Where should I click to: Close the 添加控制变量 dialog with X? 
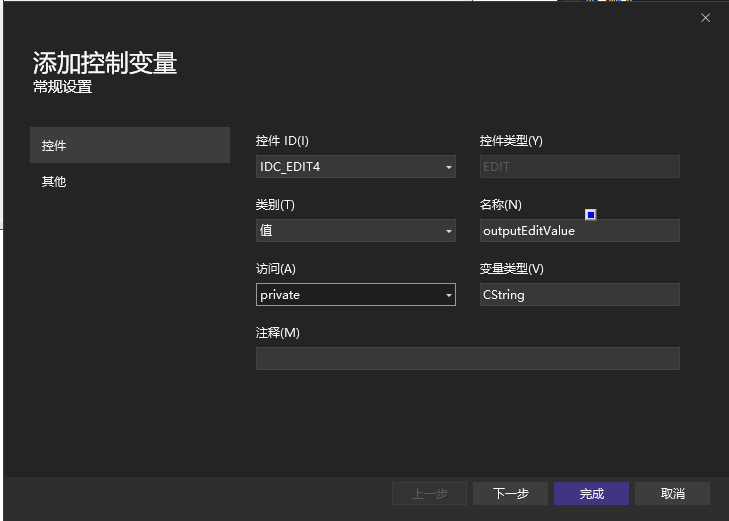pyautogui.click(x=705, y=18)
